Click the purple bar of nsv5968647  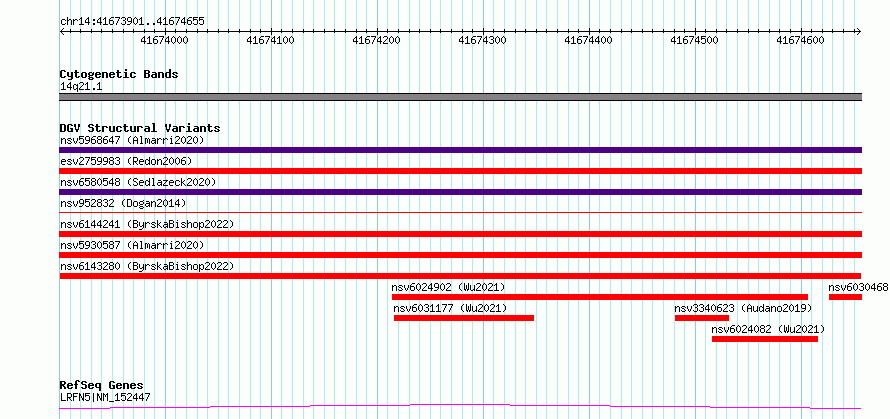point(461,150)
